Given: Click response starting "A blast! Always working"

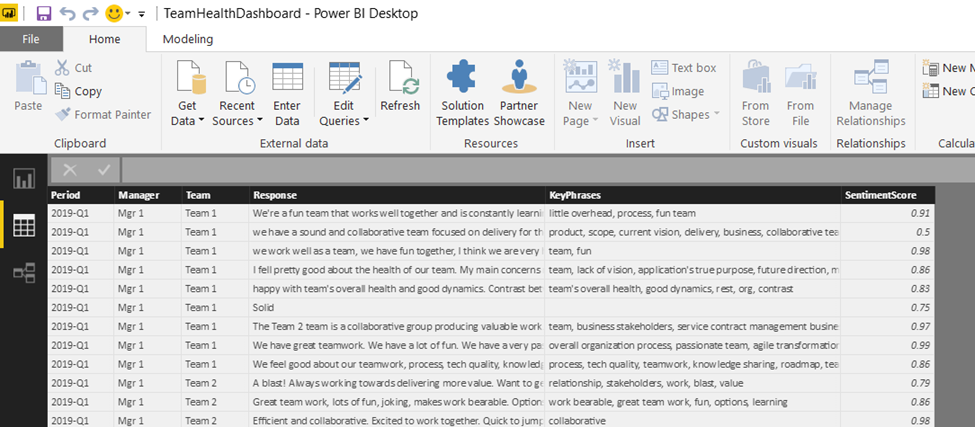Looking at the screenshot, I should coord(397,383).
